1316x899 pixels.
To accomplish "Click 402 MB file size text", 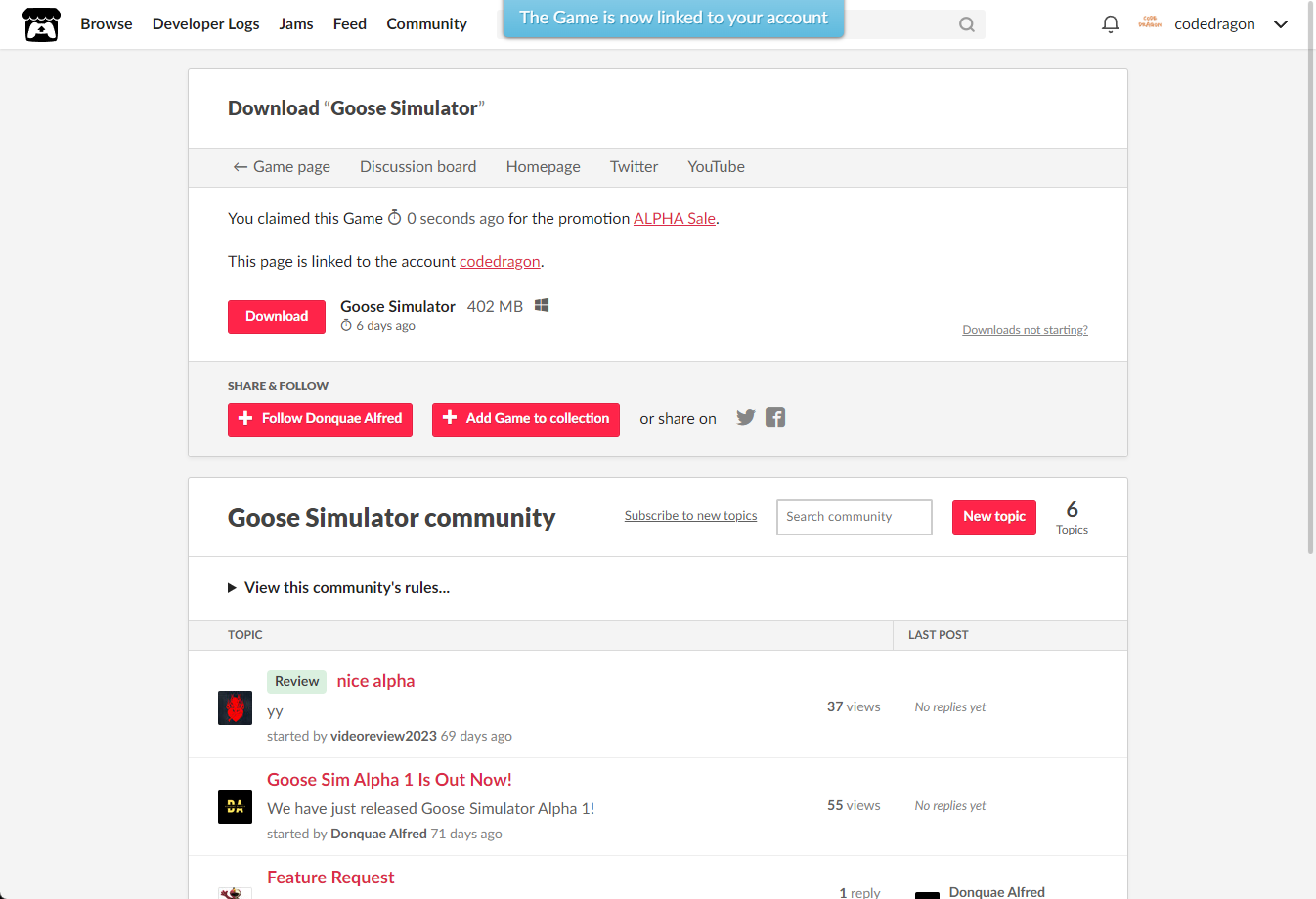I will pos(495,306).
